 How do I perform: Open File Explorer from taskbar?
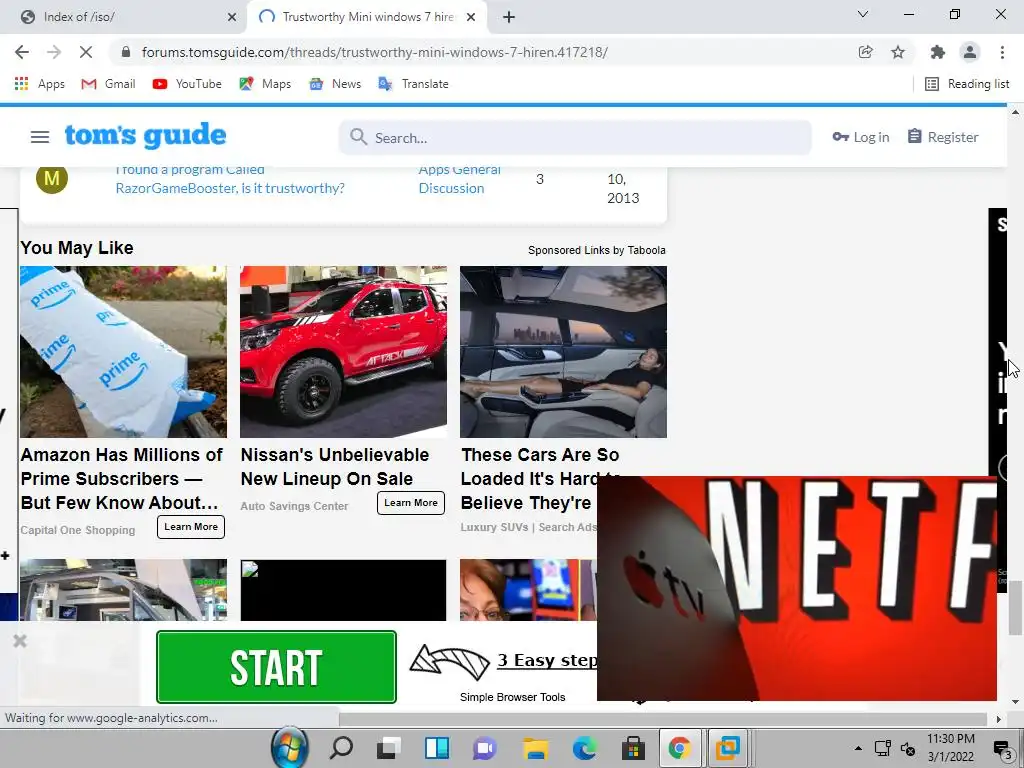click(x=535, y=748)
